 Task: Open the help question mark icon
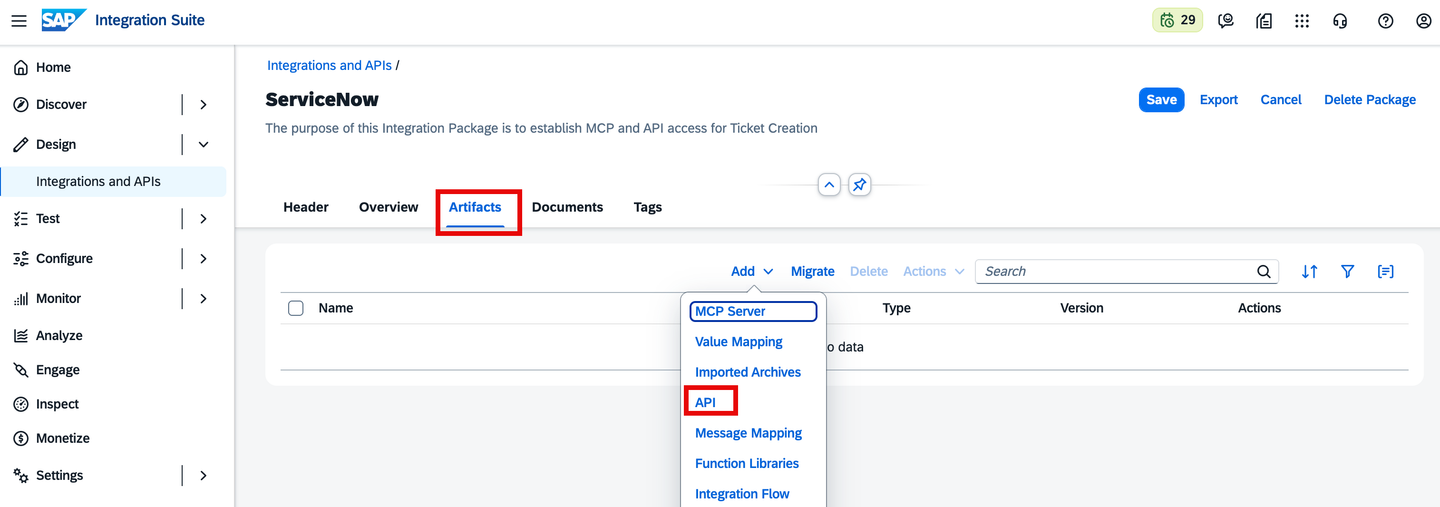[1385, 20]
